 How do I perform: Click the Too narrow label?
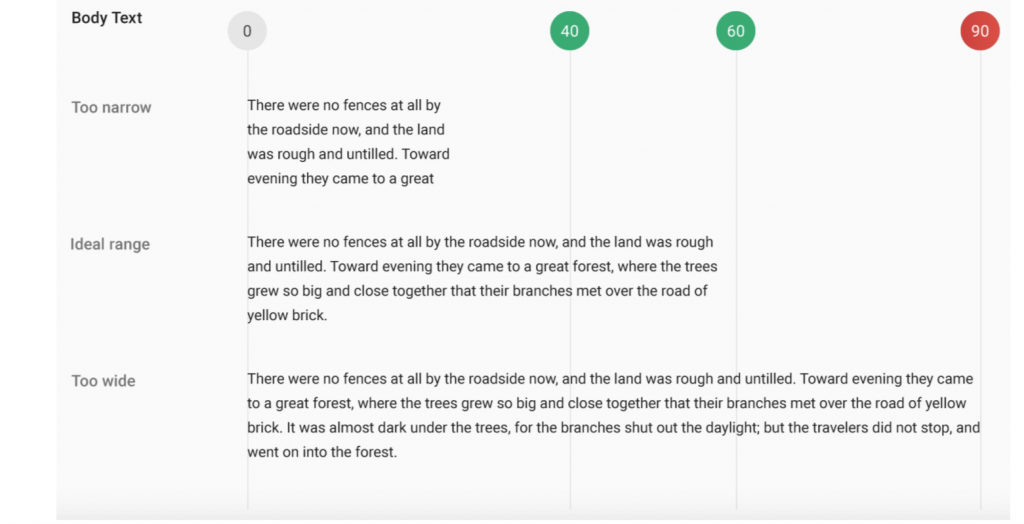click(111, 107)
